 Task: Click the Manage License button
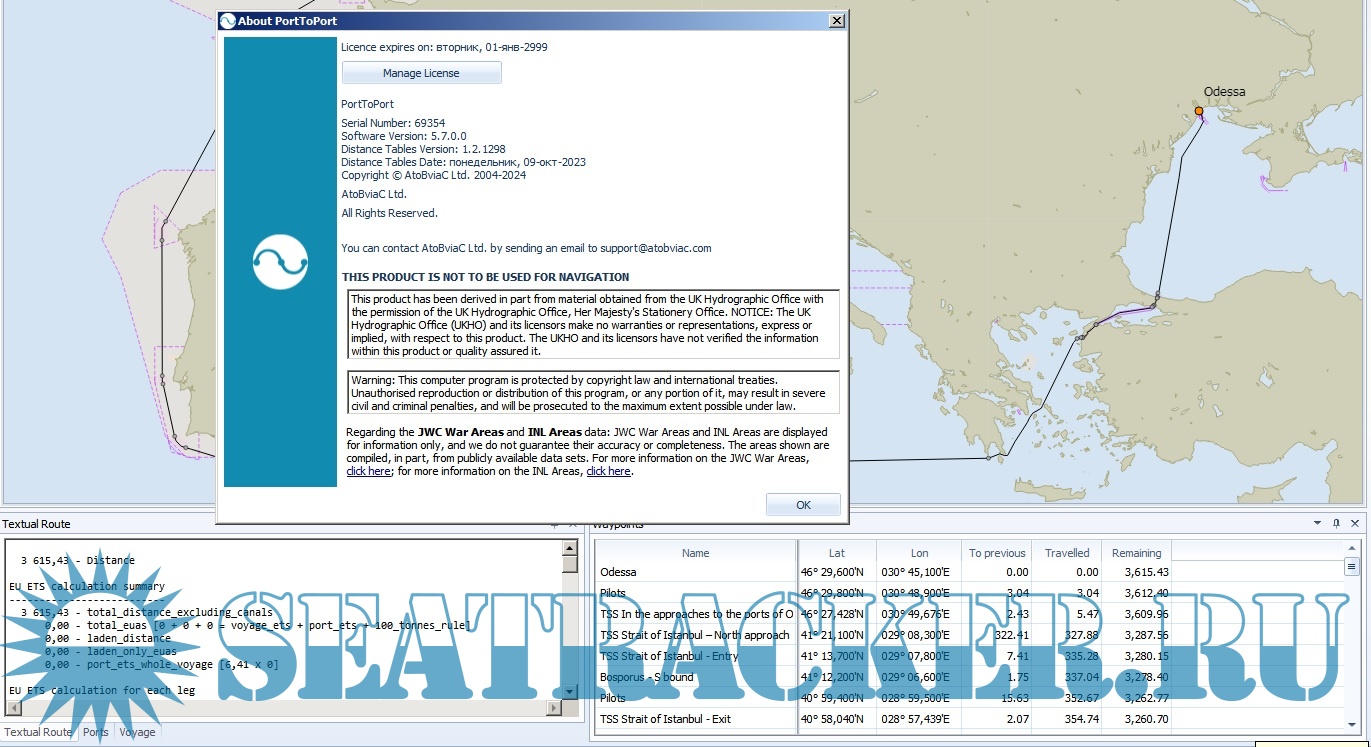coord(421,72)
